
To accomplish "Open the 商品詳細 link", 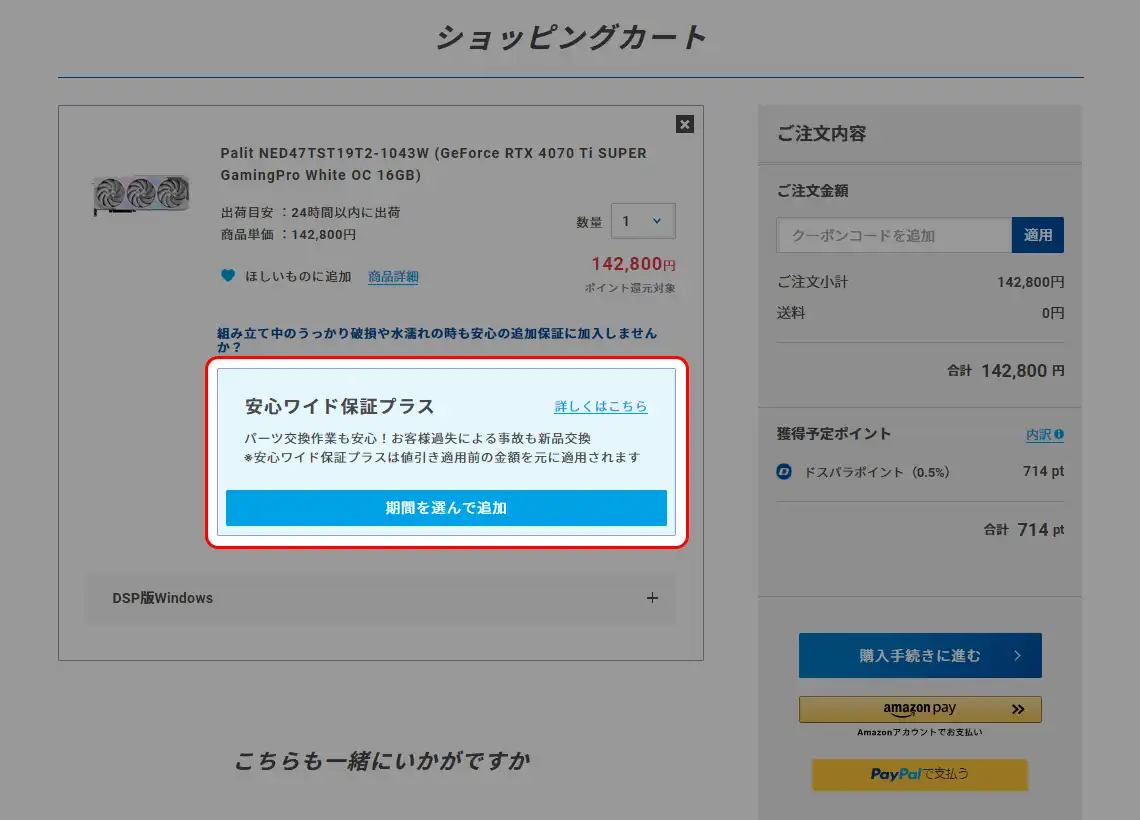I will coord(393,276).
